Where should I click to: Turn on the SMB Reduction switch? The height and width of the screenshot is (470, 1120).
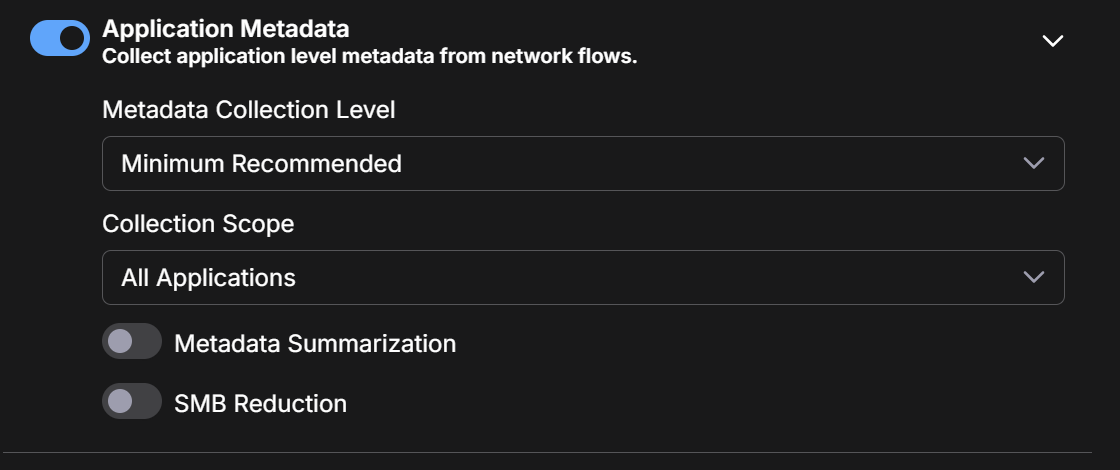pos(132,402)
